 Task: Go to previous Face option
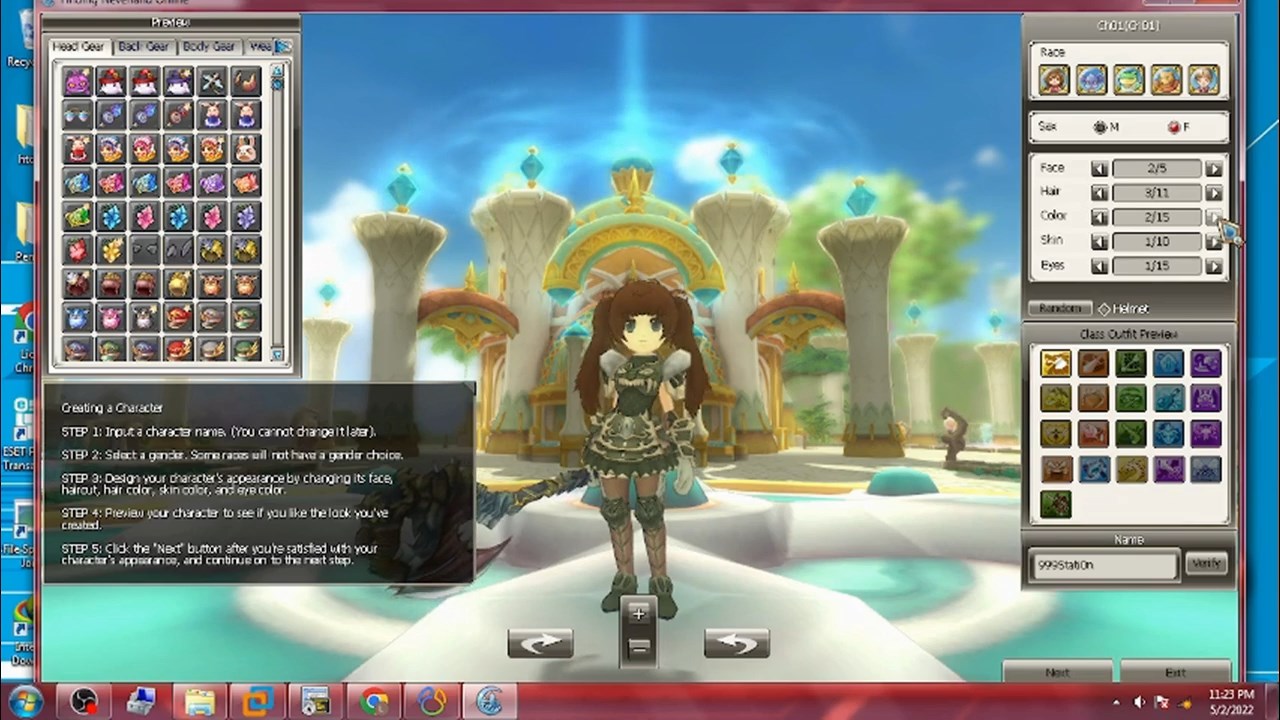tap(1100, 169)
